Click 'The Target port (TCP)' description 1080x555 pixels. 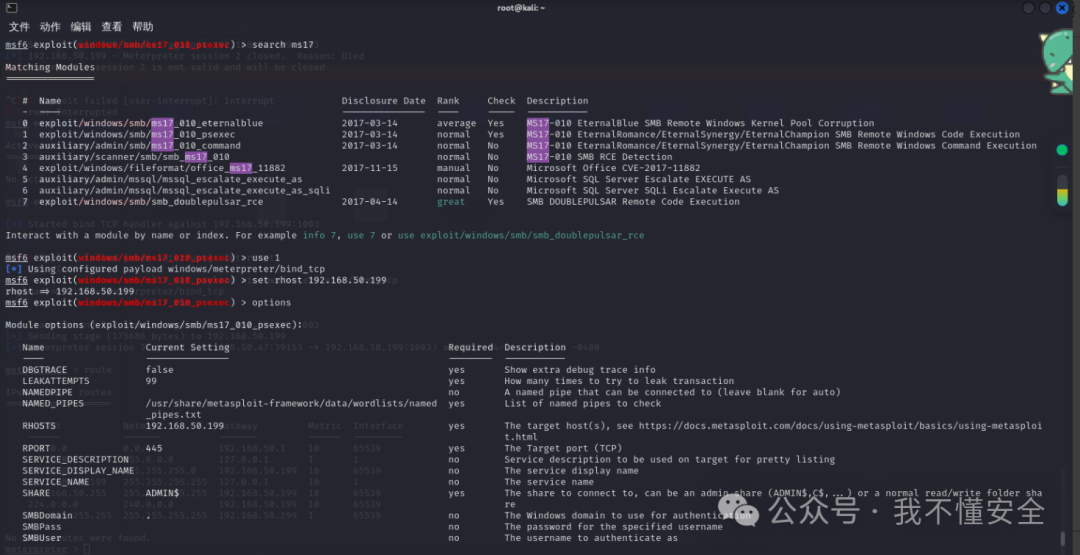click(x=563, y=448)
